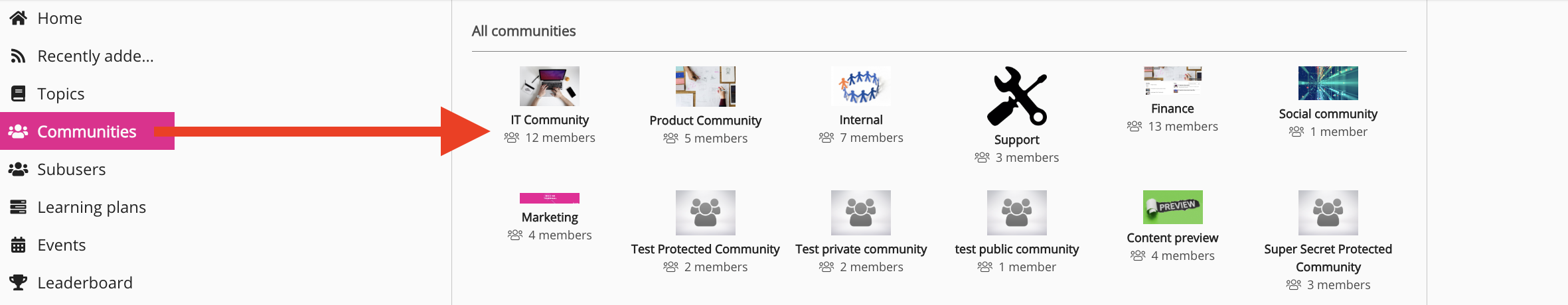Open the Finance community link
The height and width of the screenshot is (305, 1568).
coord(1172,109)
